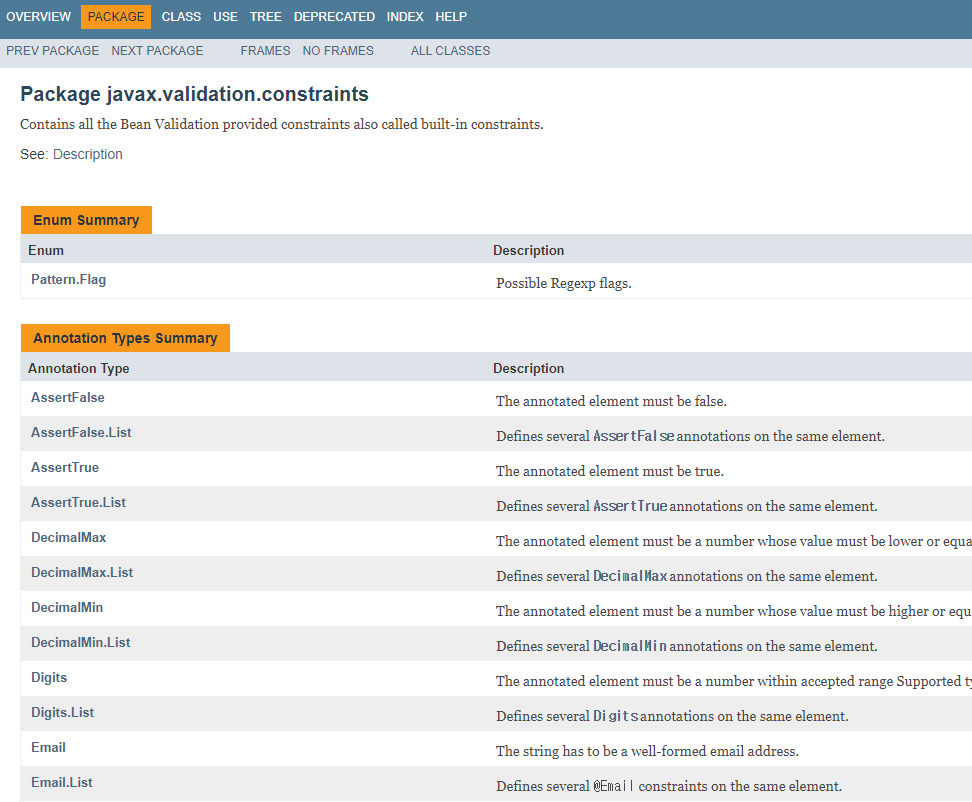The height and width of the screenshot is (802, 972).
Task: Click the DecimalMin code link in description
Action: [630, 646]
